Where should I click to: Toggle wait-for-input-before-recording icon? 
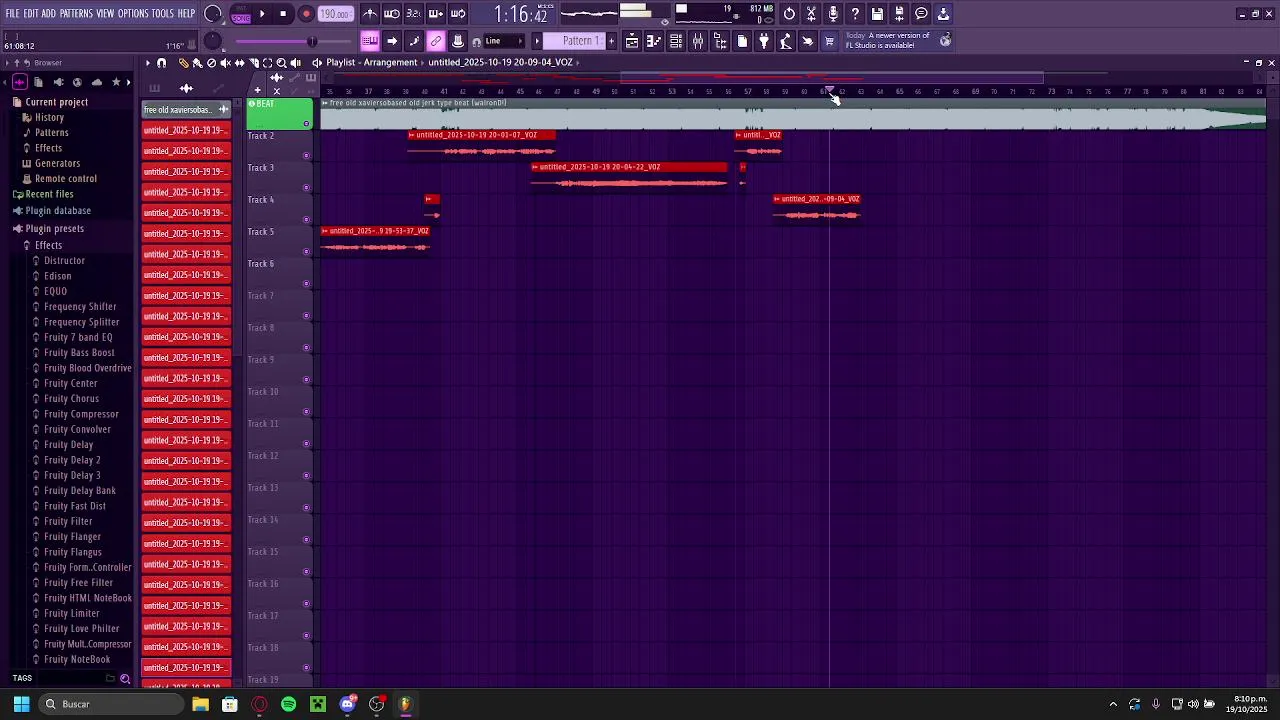tap(392, 14)
